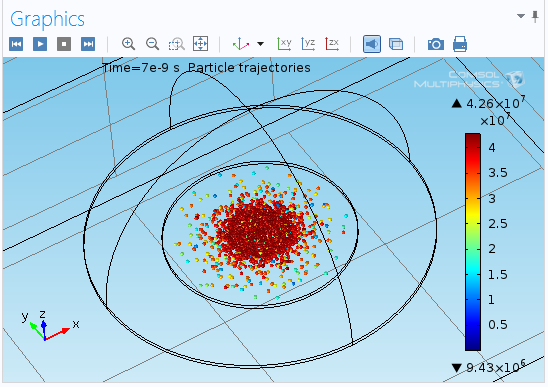Viewport: 548px width, 387px height.
Task: Open the default view dropdown arrow
Action: point(260,44)
